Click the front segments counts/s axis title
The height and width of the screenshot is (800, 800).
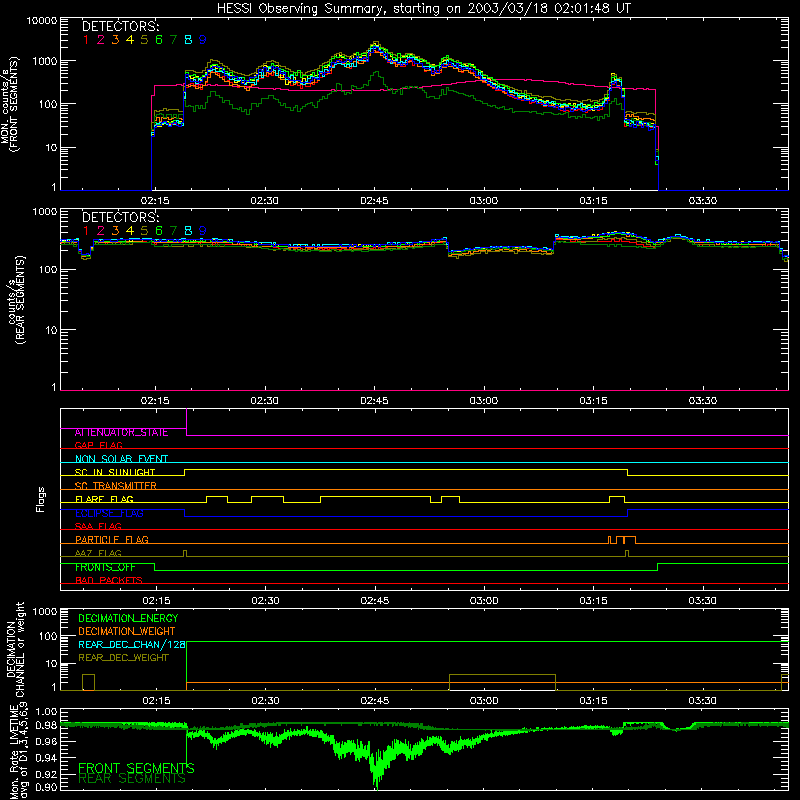(10, 104)
